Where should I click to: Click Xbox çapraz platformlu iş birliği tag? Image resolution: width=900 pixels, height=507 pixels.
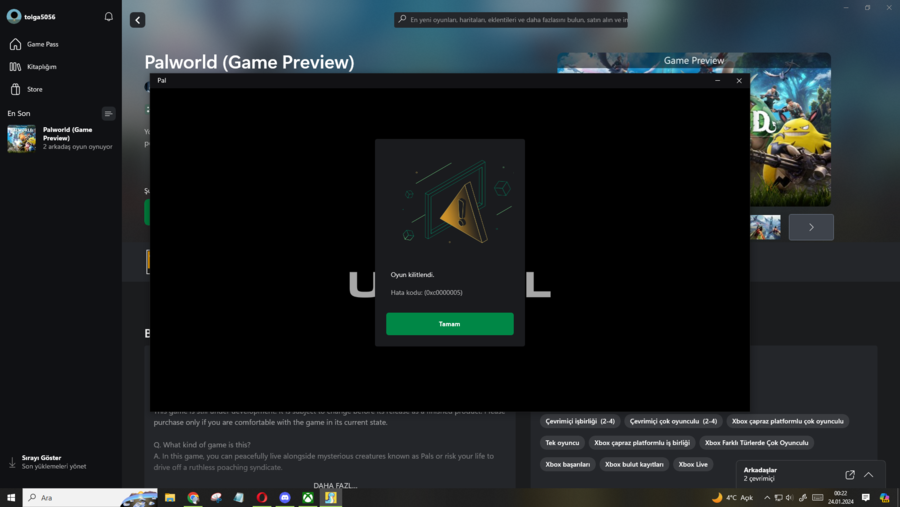click(x=642, y=443)
